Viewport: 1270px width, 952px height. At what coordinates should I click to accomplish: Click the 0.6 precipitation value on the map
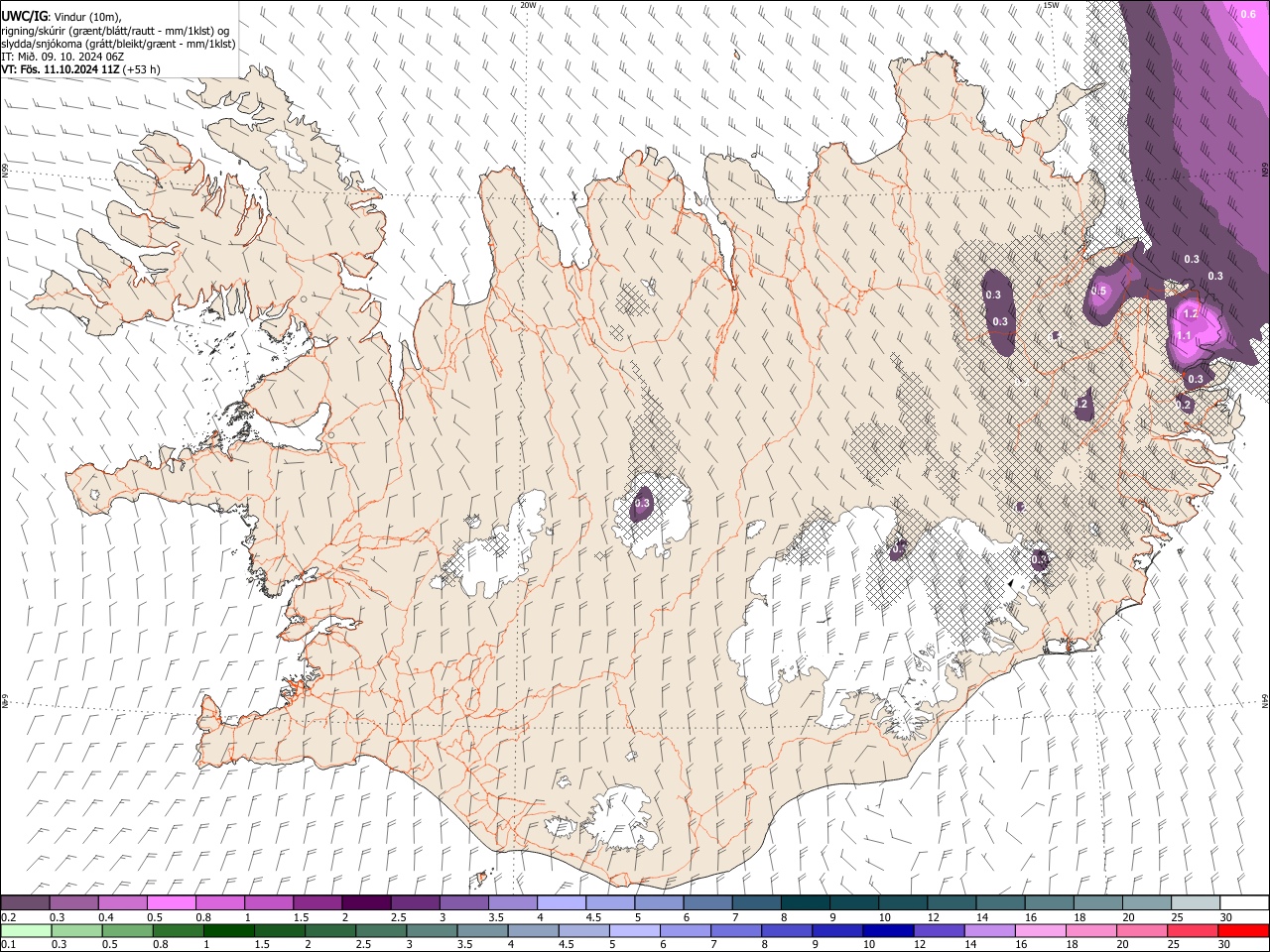coord(1248,15)
